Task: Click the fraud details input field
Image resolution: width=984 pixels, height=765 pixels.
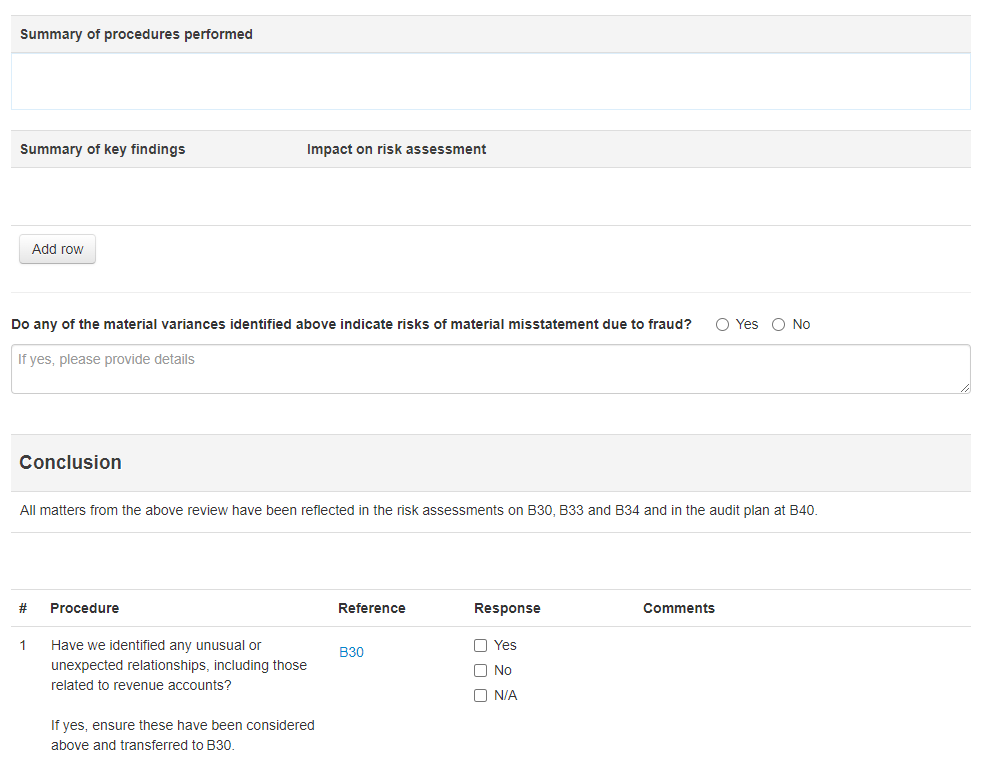Action: pyautogui.click(x=490, y=368)
